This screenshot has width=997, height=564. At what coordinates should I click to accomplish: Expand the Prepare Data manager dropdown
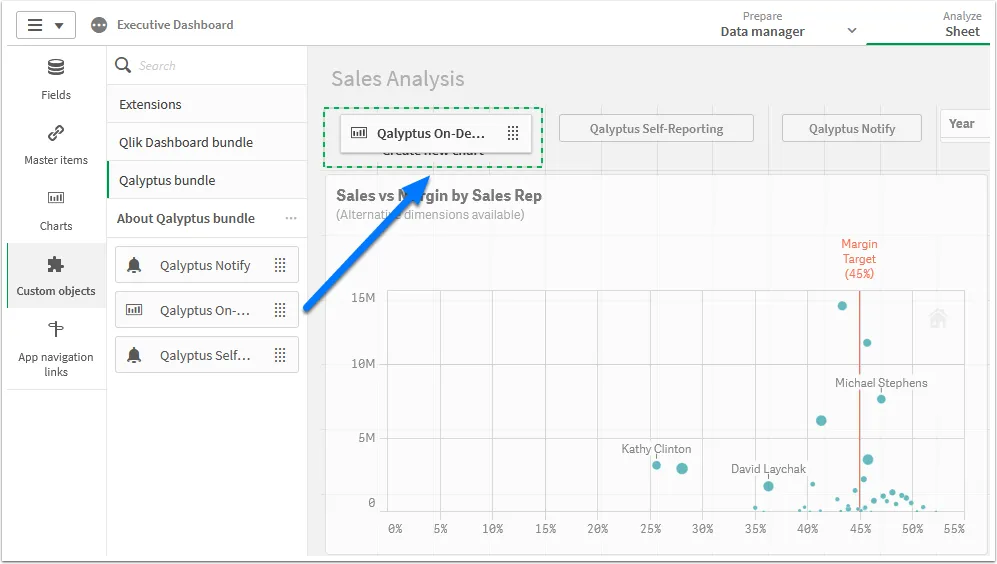coord(851,30)
